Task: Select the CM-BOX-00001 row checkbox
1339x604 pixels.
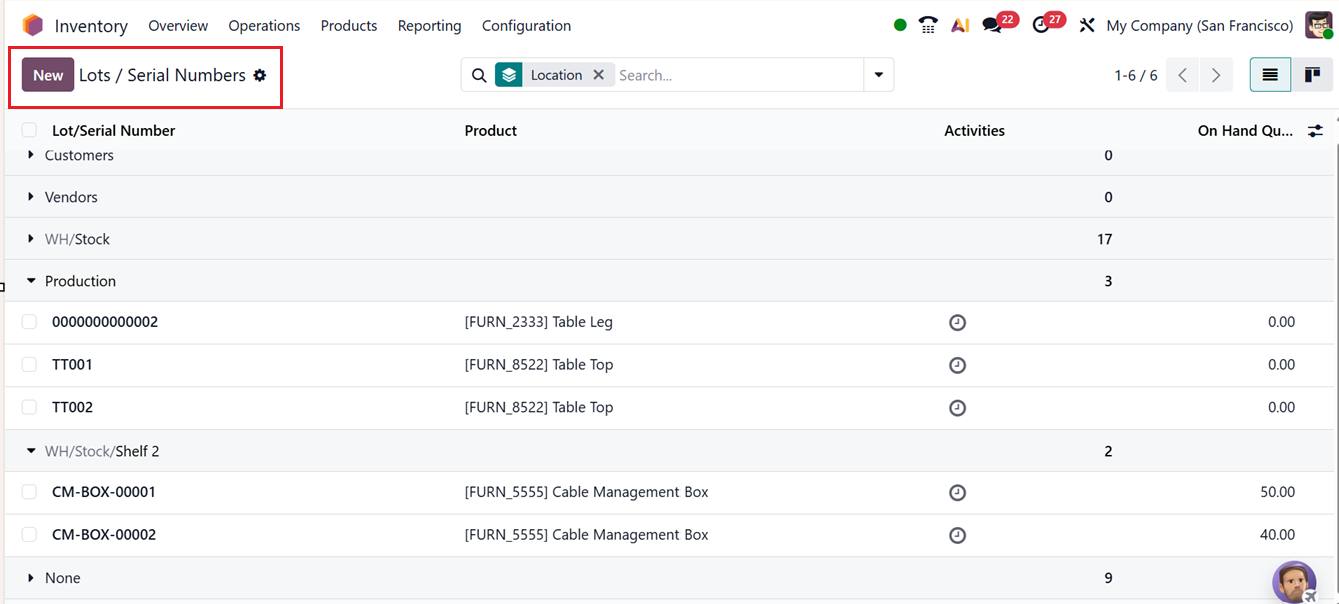Action: 29,492
